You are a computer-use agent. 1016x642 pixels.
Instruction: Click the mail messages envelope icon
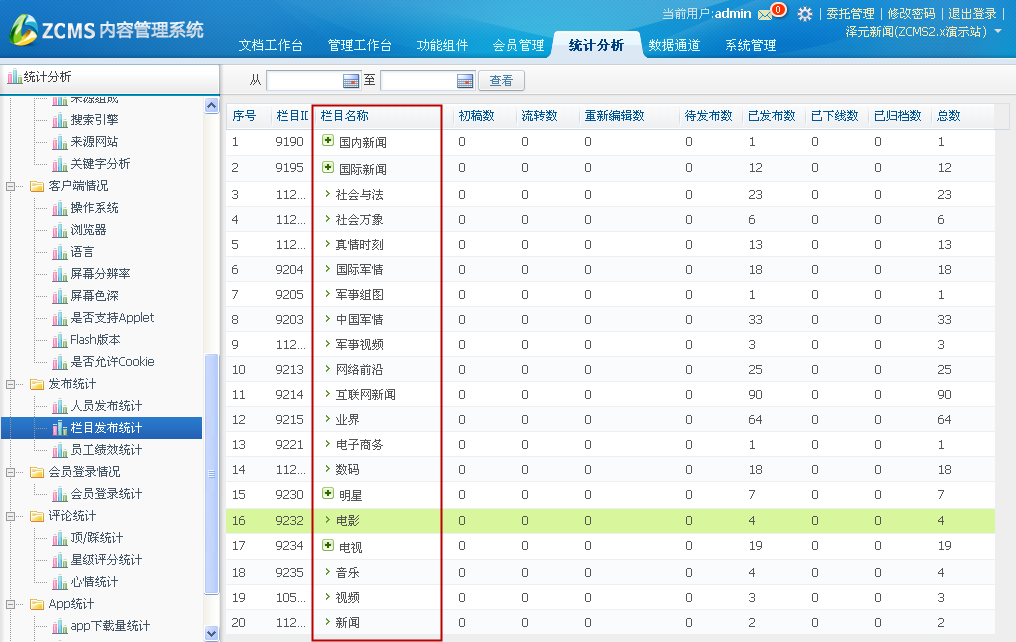765,14
